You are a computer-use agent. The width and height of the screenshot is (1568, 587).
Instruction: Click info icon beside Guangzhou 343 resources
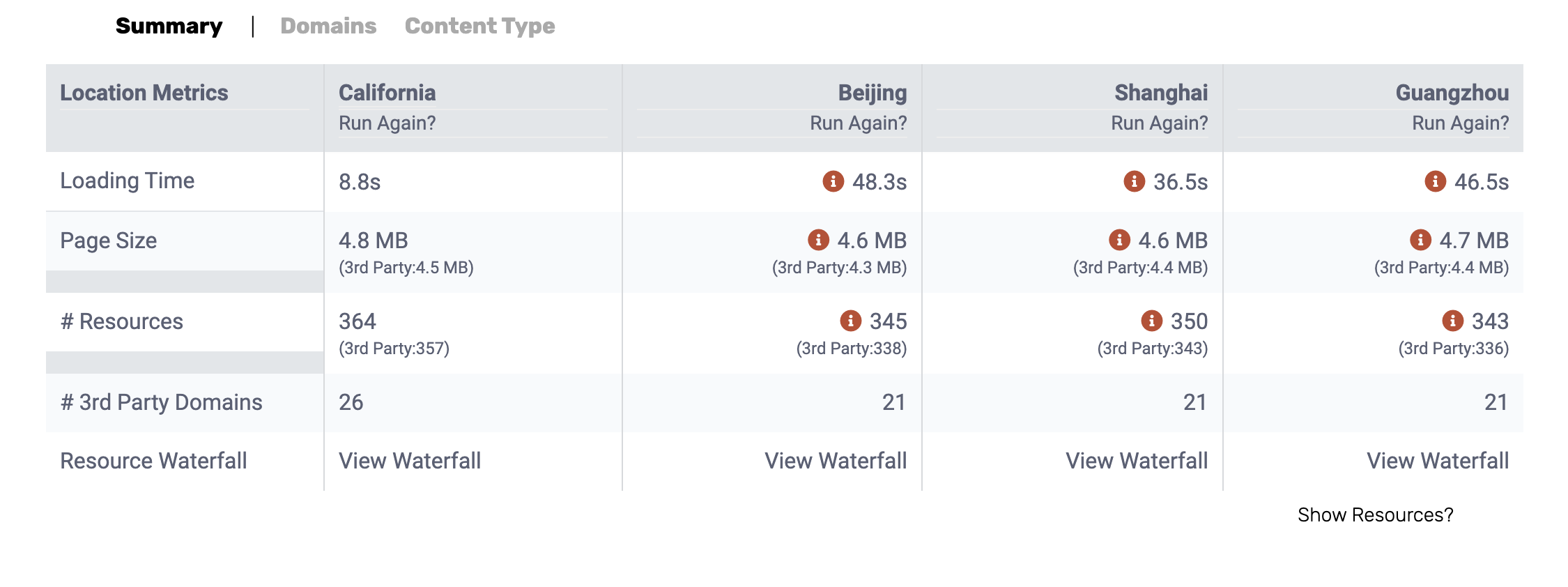(x=1452, y=321)
